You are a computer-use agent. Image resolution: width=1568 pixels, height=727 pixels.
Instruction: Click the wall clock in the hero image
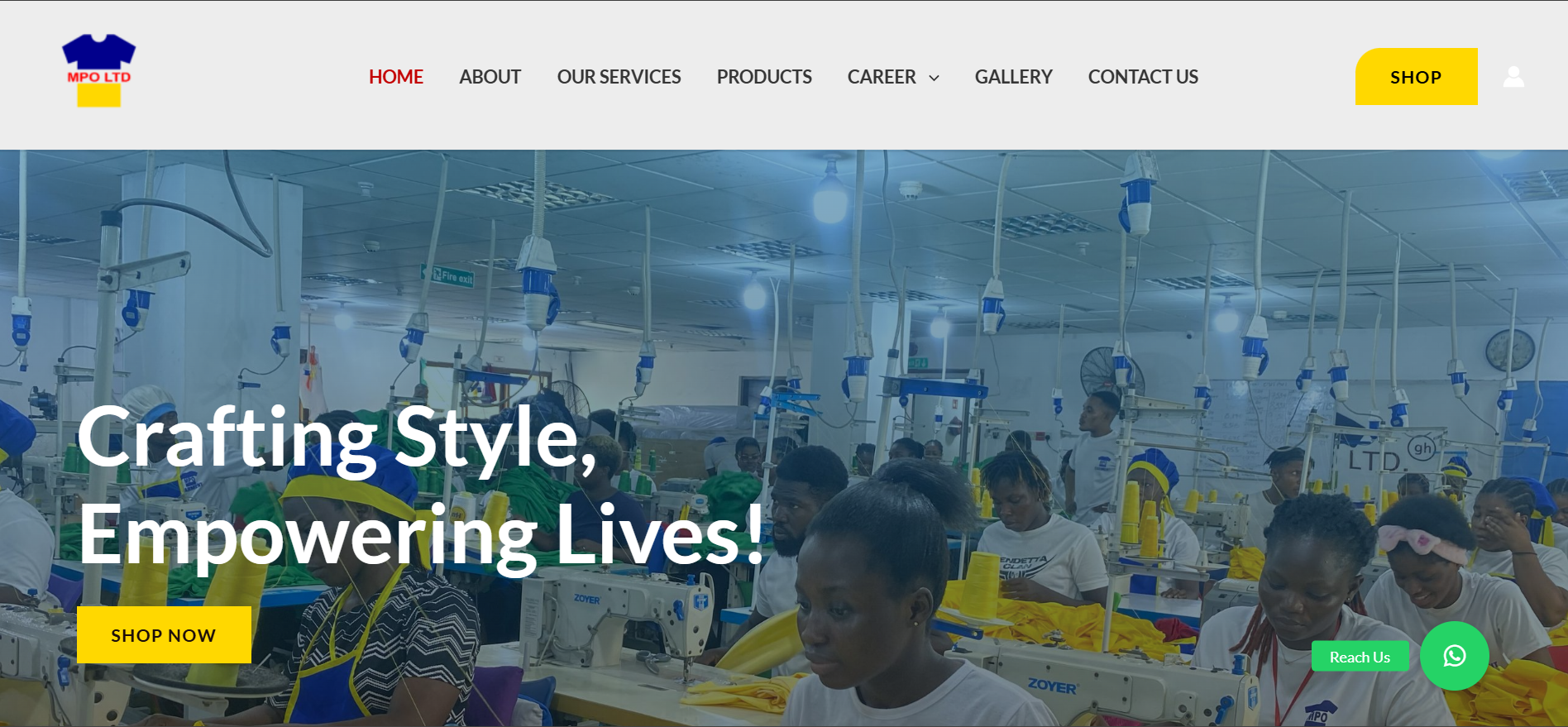[1510, 349]
